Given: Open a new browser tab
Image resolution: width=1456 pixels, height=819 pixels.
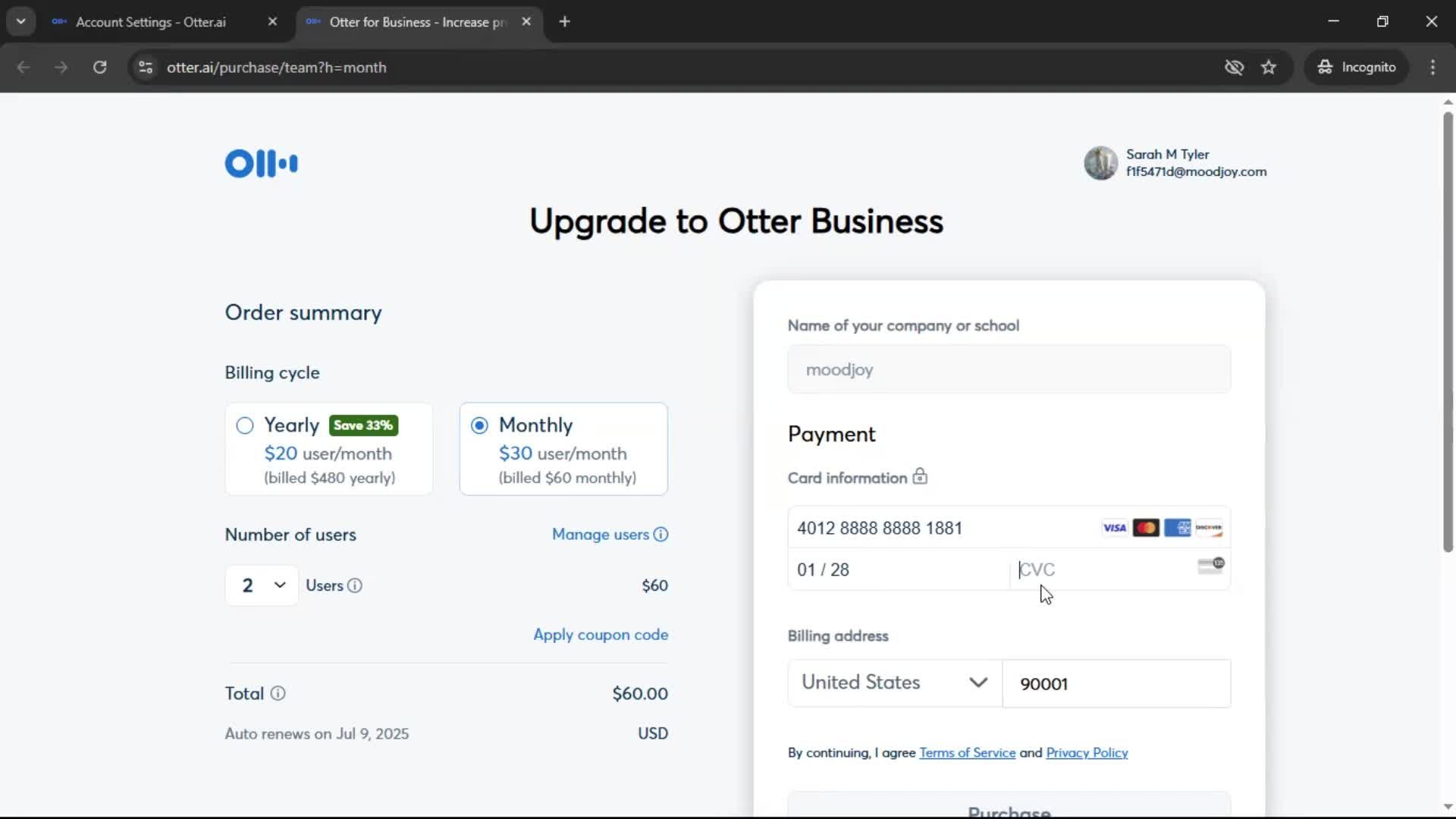Looking at the screenshot, I should coord(564,22).
